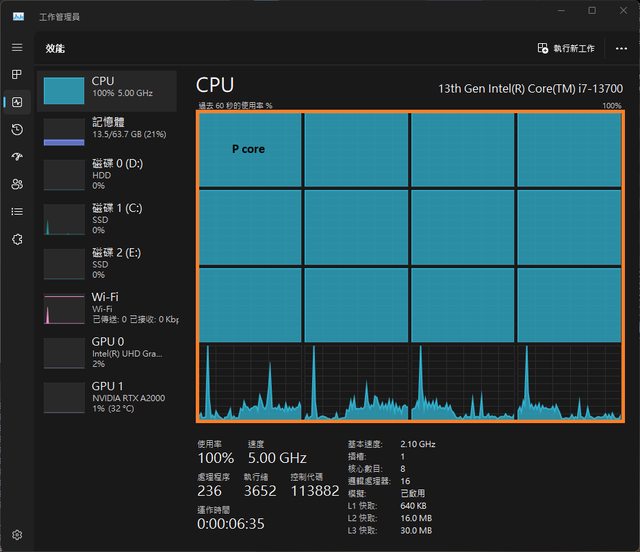The width and height of the screenshot is (640, 552).
Task: Select the 磁碟 2 (E:) SSD item
Action: (x=107, y=264)
